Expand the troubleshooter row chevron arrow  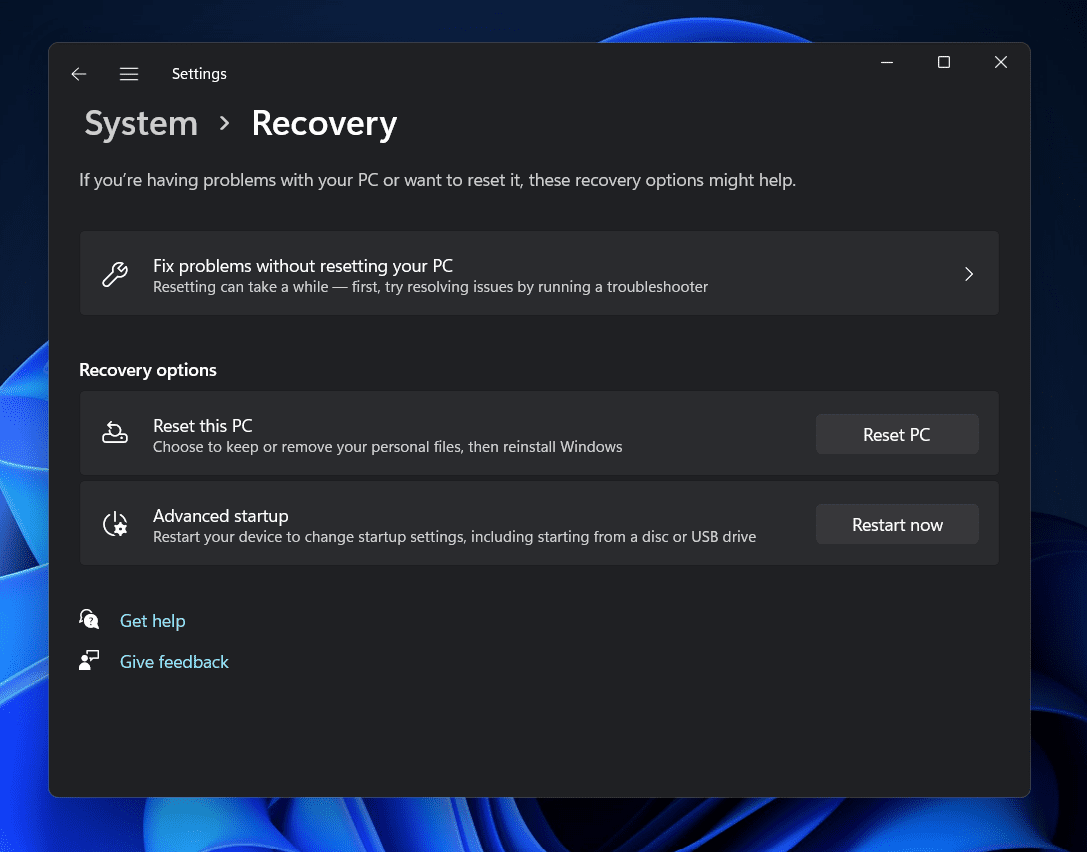pos(968,274)
